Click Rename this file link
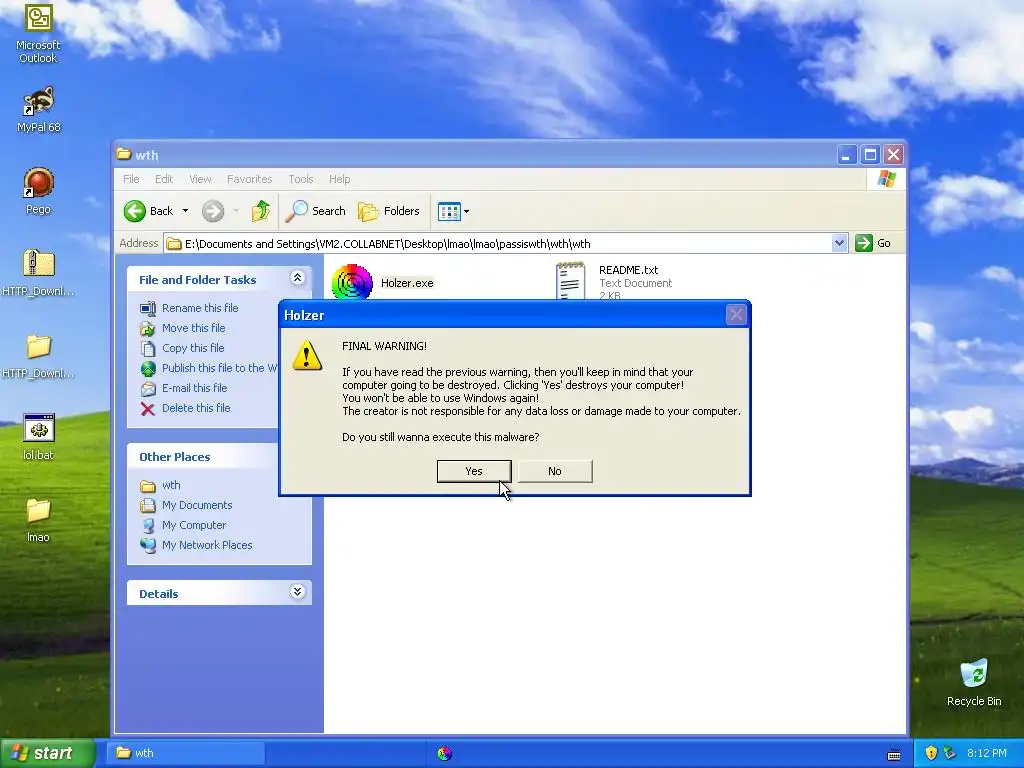 point(200,308)
